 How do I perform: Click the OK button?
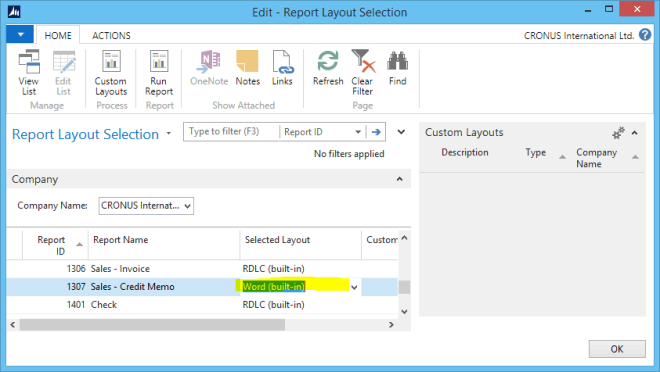coord(617,349)
